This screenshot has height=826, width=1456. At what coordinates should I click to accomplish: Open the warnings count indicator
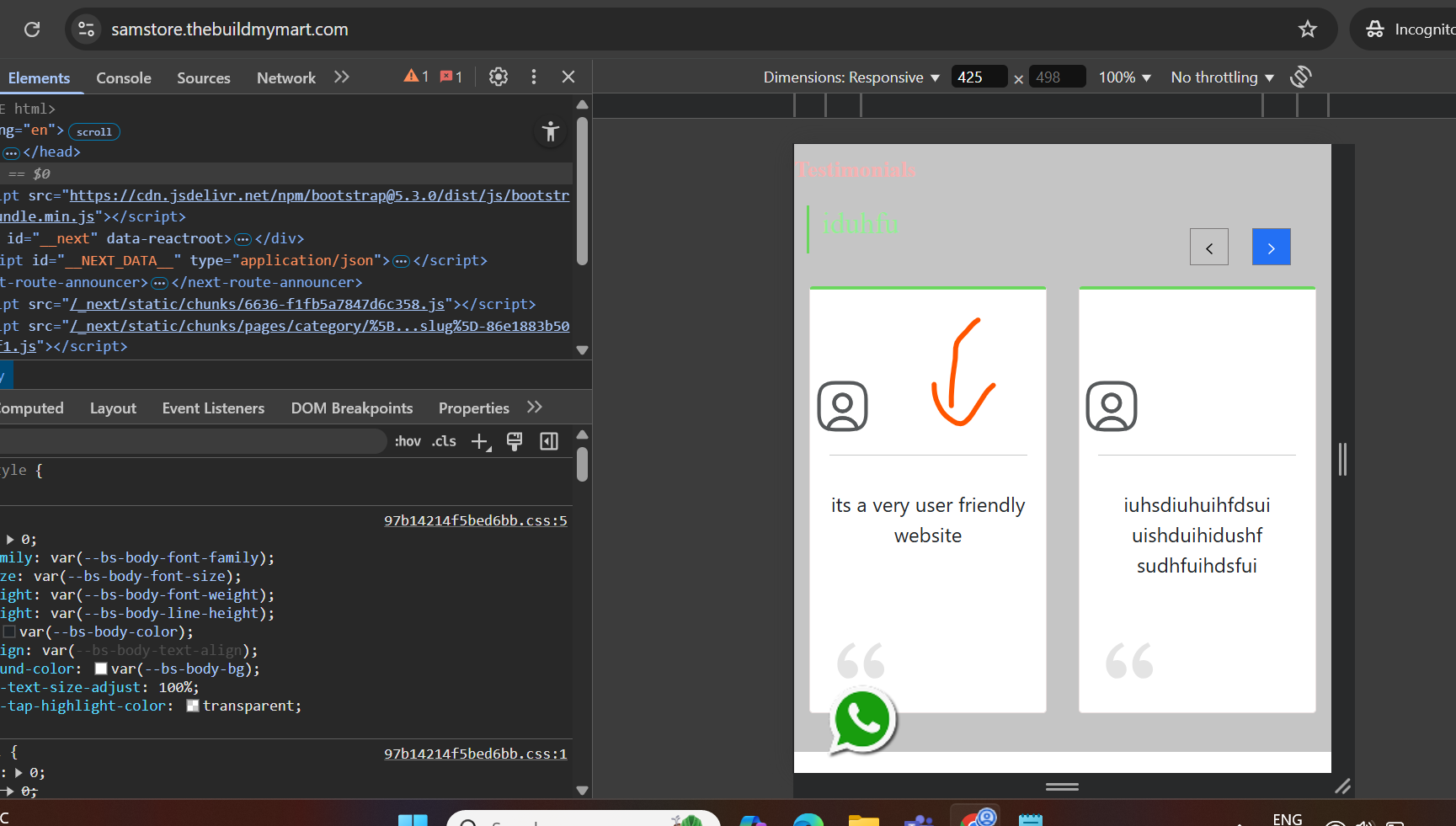click(416, 77)
